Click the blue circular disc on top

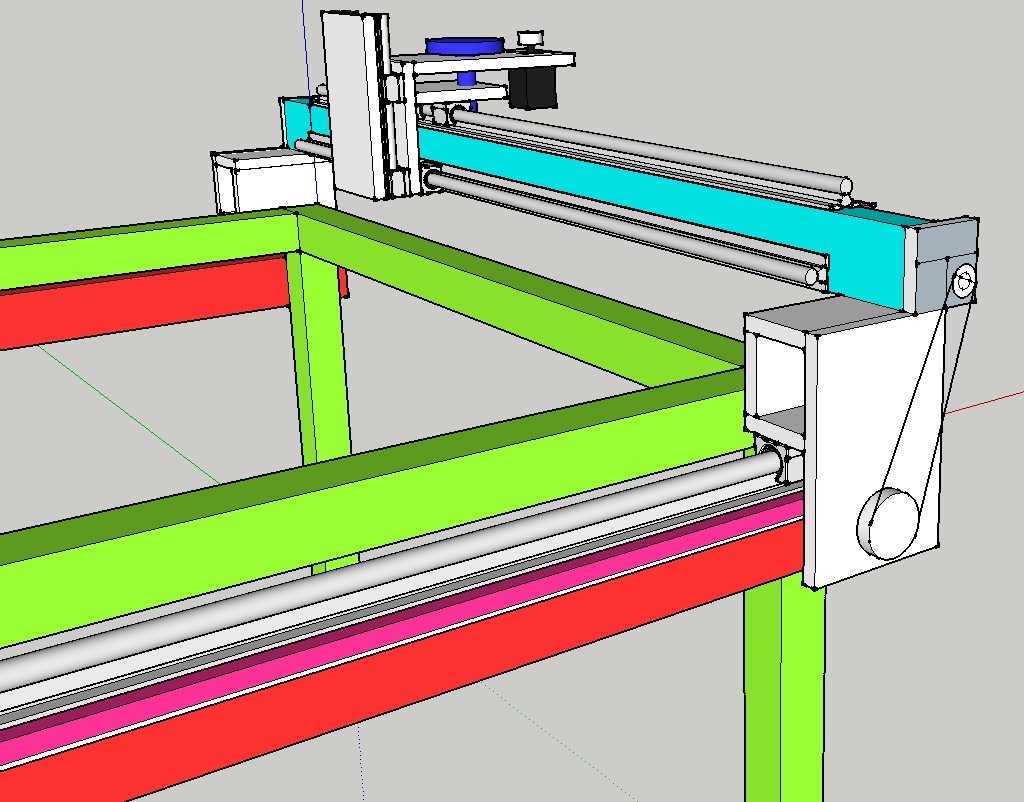pyautogui.click(x=463, y=45)
